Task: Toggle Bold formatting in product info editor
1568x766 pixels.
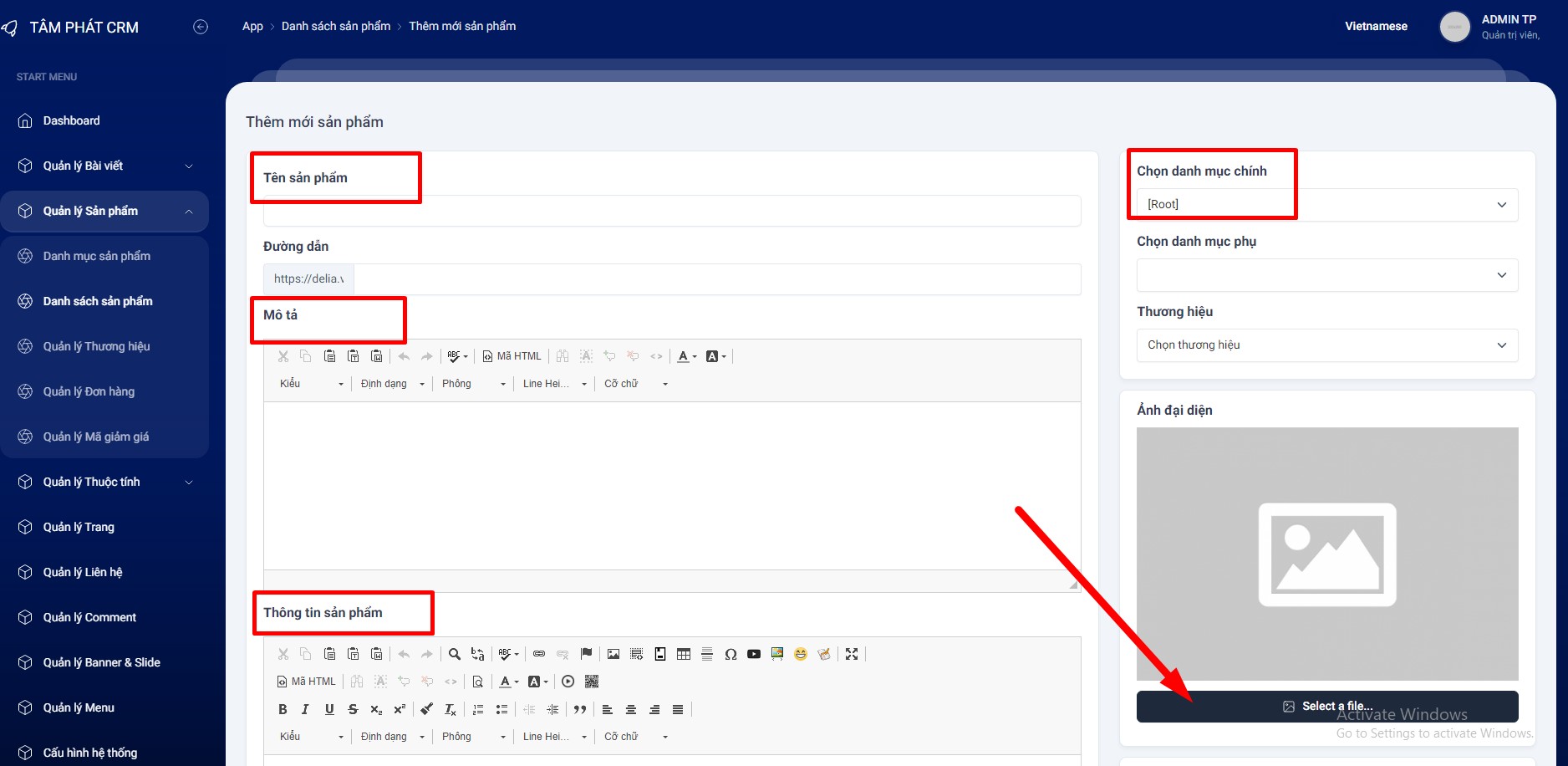Action: 283,709
